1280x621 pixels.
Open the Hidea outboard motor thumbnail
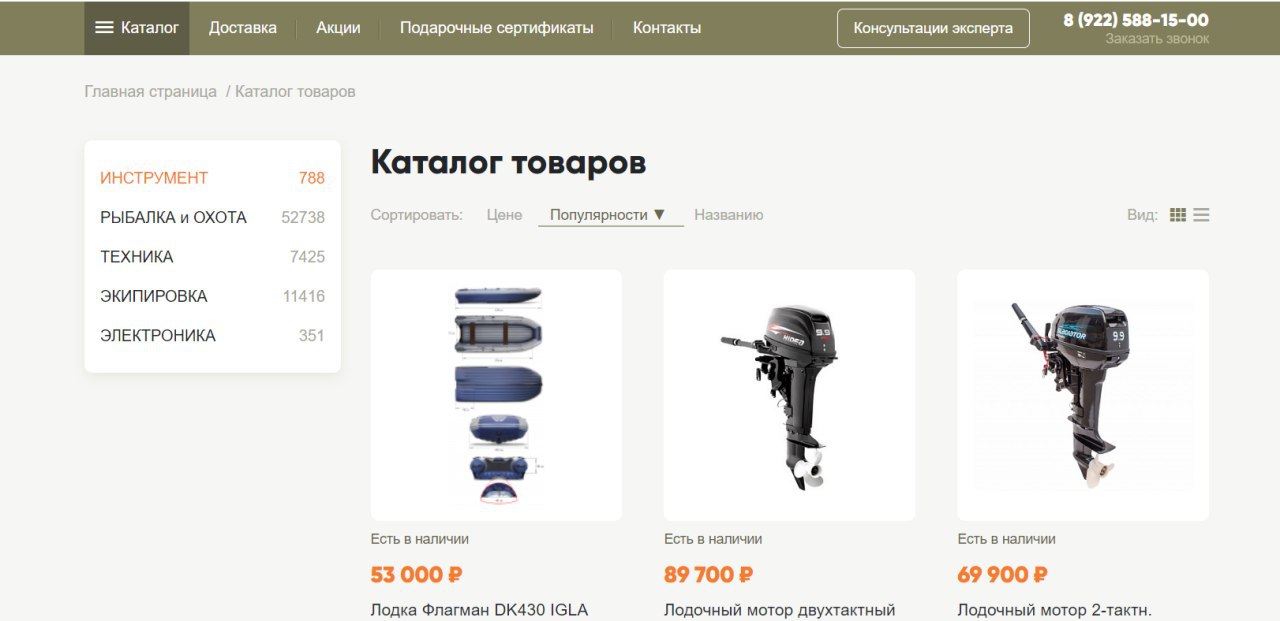(x=789, y=395)
